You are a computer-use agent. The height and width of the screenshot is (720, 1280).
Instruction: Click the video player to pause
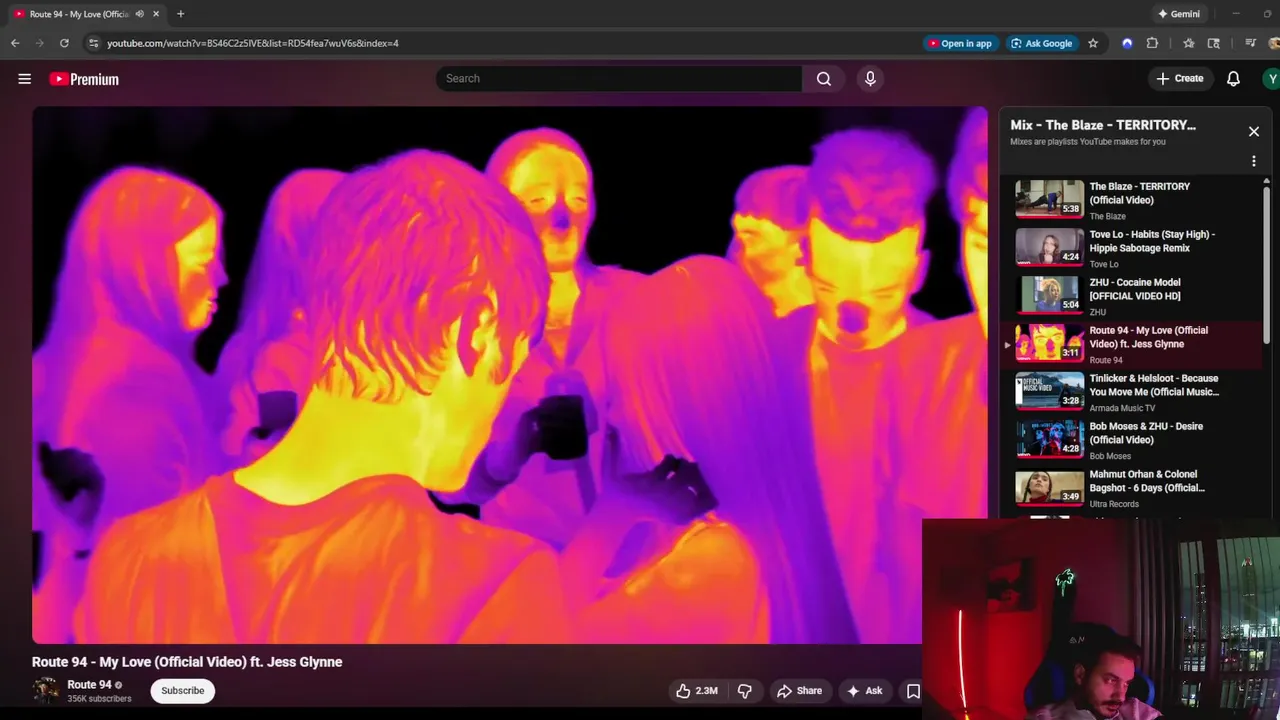point(510,375)
